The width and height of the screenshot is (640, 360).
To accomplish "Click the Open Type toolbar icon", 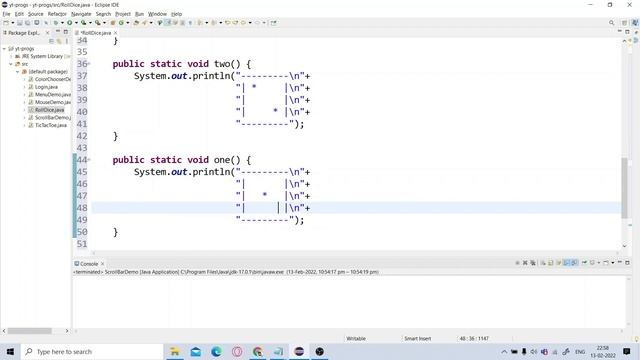I will click(136, 23).
